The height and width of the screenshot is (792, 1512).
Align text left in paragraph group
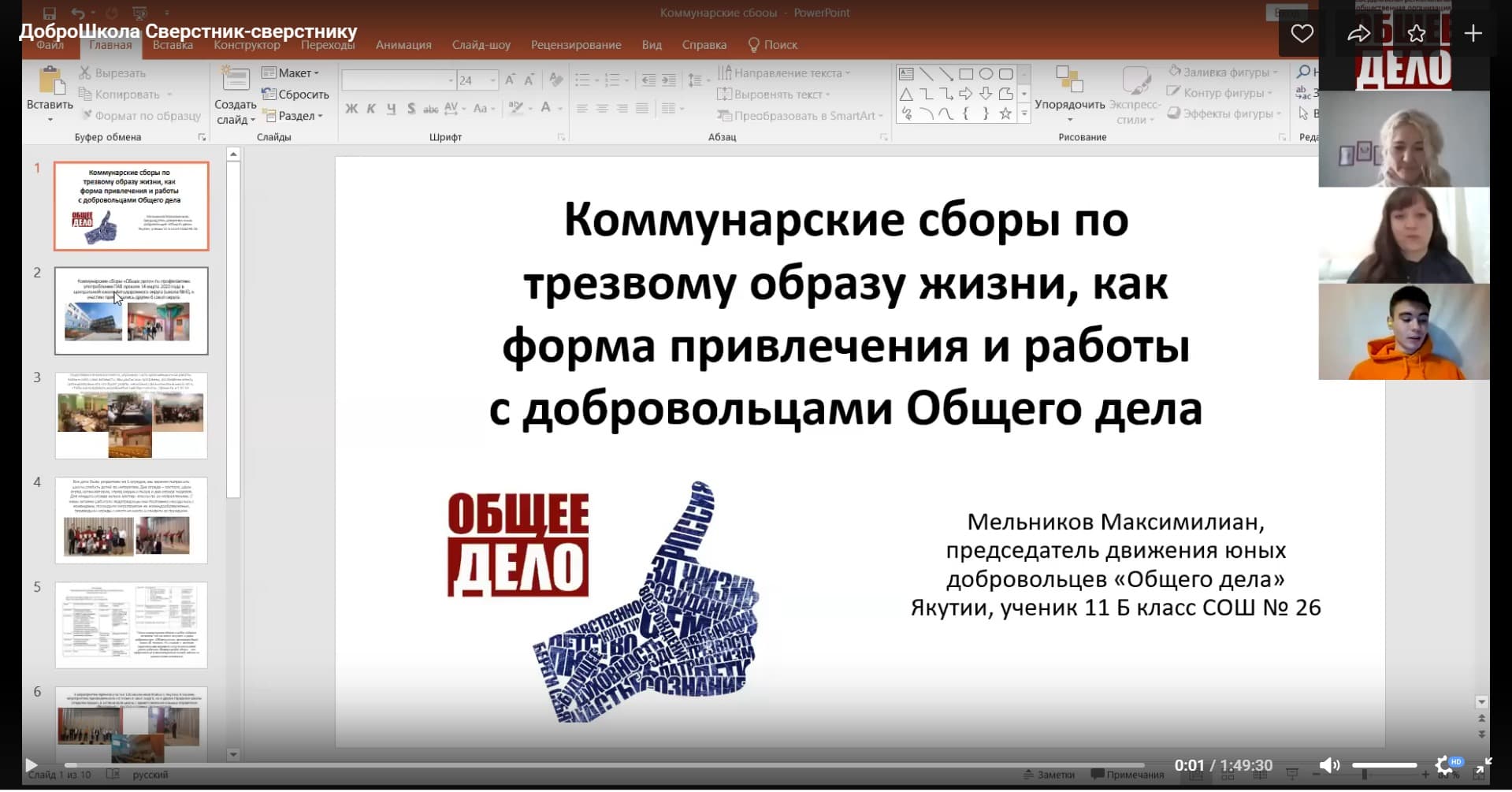(582, 108)
